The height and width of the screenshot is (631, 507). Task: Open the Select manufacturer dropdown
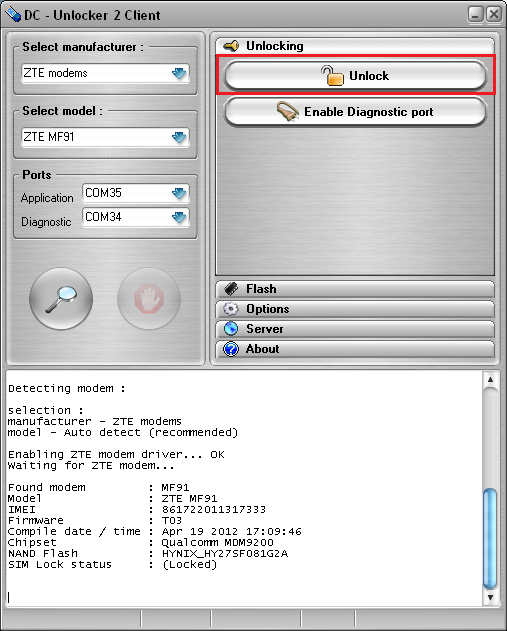pos(105,73)
